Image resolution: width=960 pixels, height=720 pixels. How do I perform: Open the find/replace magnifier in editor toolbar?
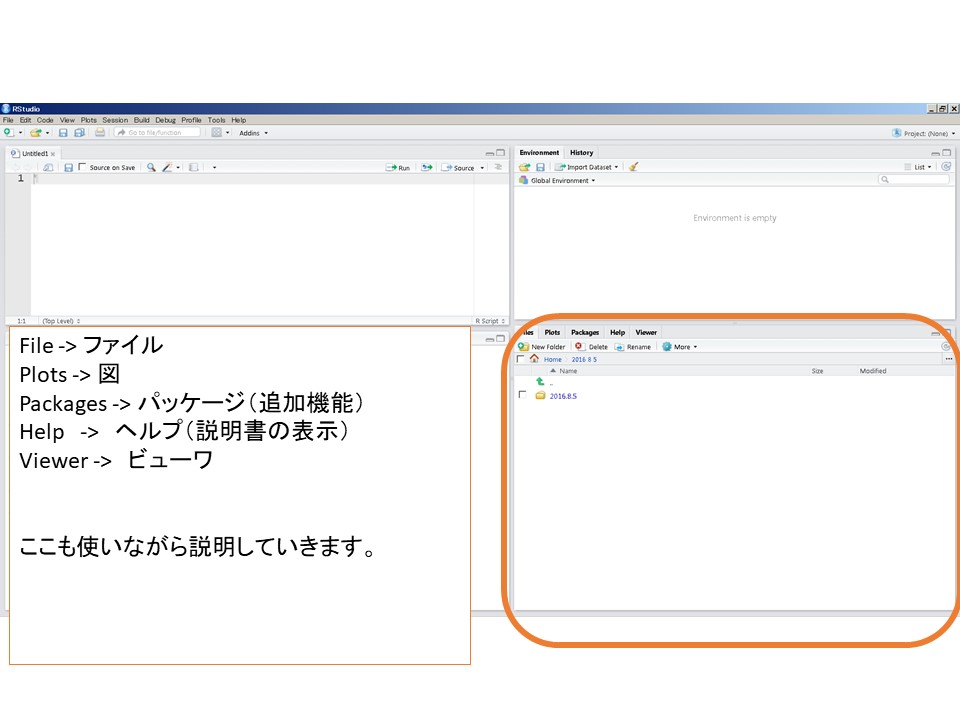tap(151, 168)
